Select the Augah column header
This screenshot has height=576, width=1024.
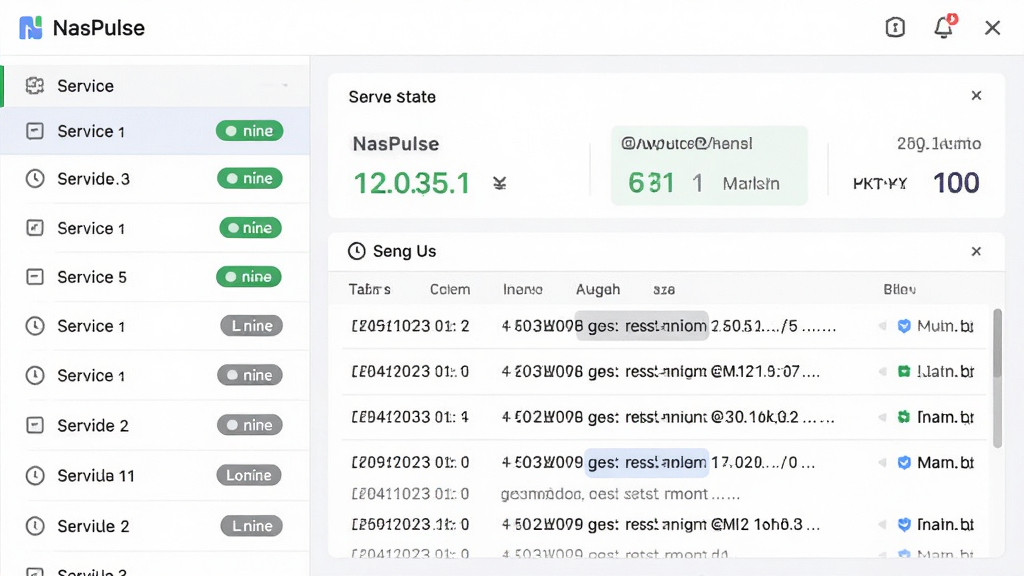[598, 289]
